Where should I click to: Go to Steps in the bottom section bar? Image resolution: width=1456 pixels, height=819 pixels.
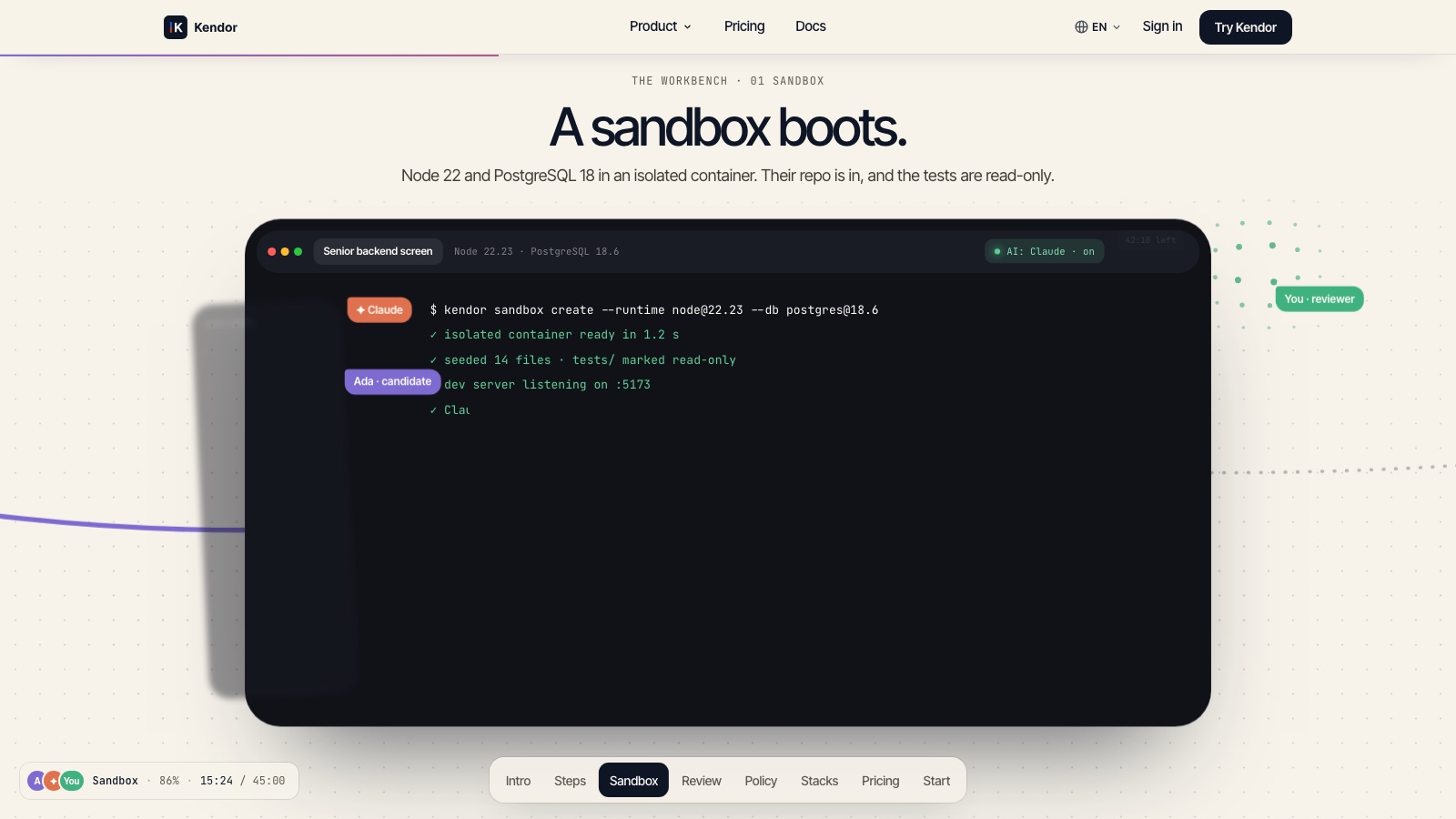click(x=570, y=781)
